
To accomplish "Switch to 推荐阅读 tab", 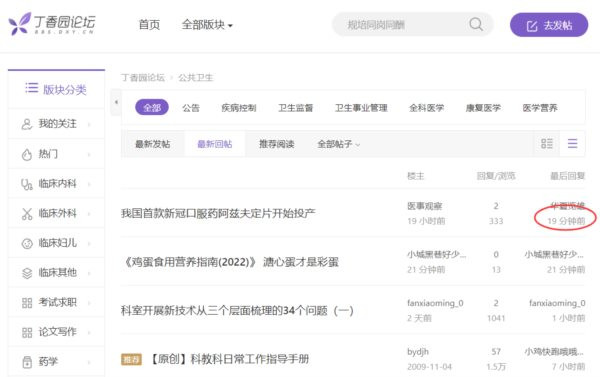I will tap(276, 144).
